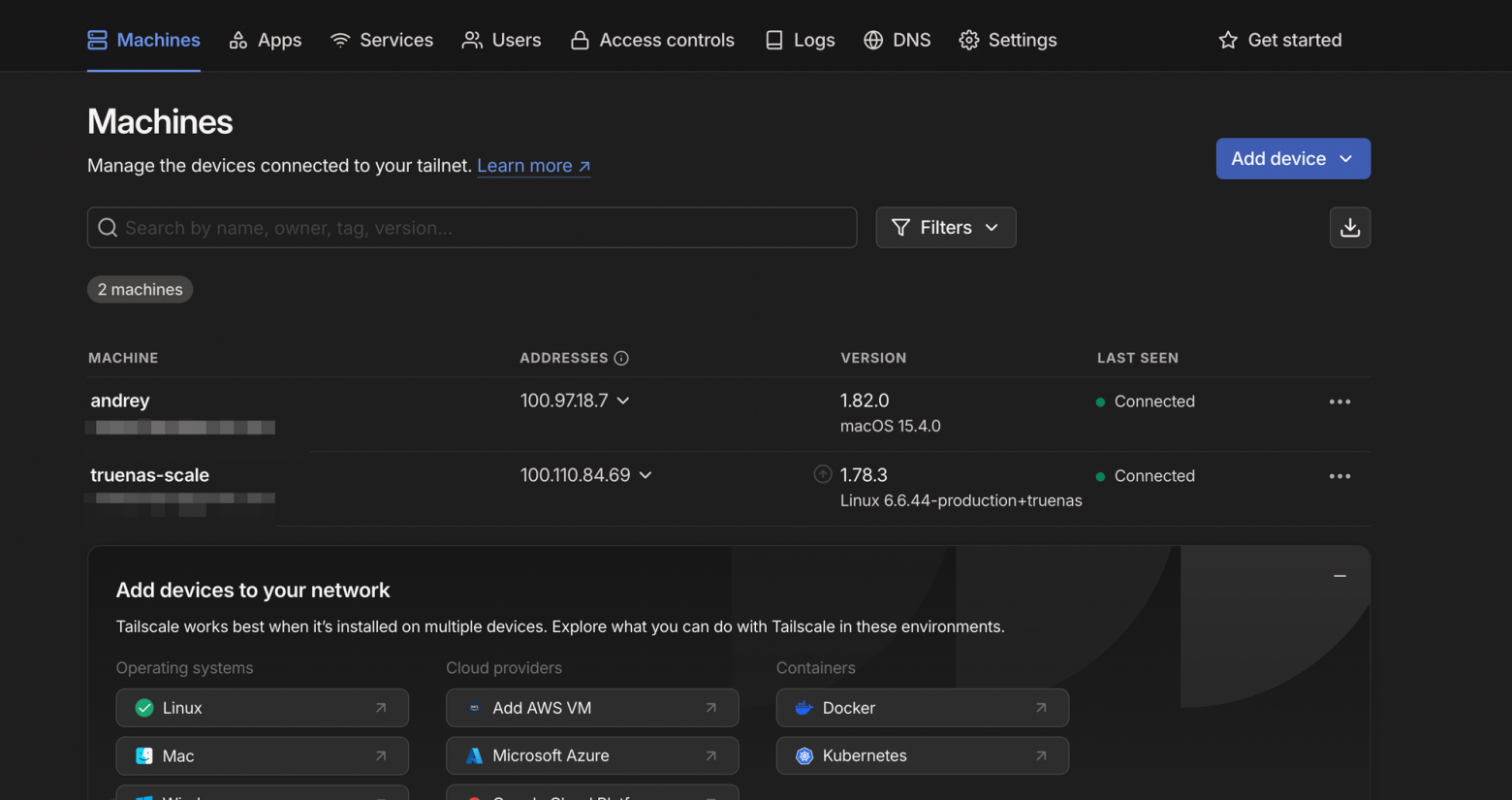Click the macOS 15.4.0 text
The image size is (1512, 800).
coord(891,426)
